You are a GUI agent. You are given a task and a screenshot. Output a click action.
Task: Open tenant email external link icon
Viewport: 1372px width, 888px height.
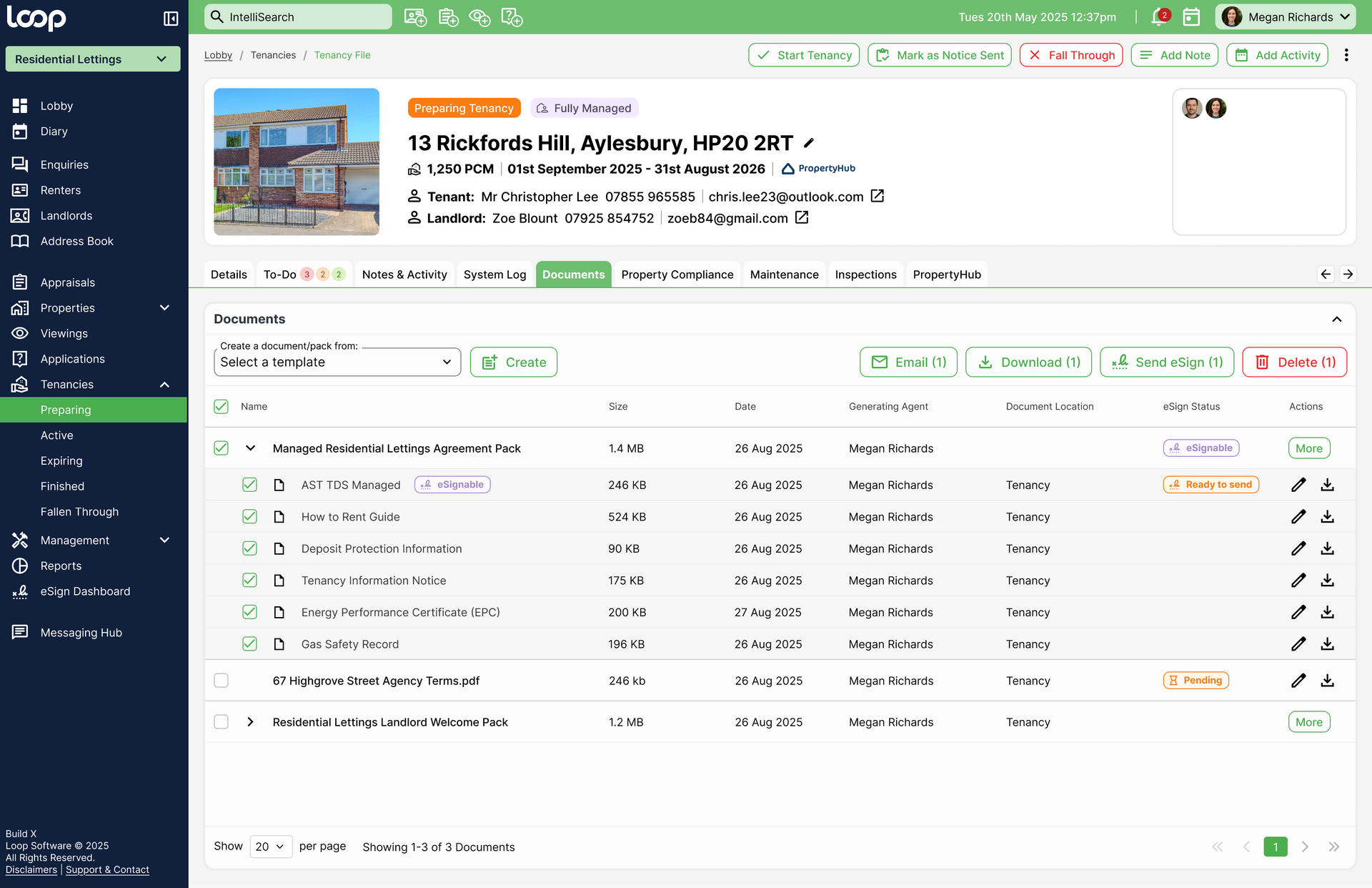(x=878, y=196)
